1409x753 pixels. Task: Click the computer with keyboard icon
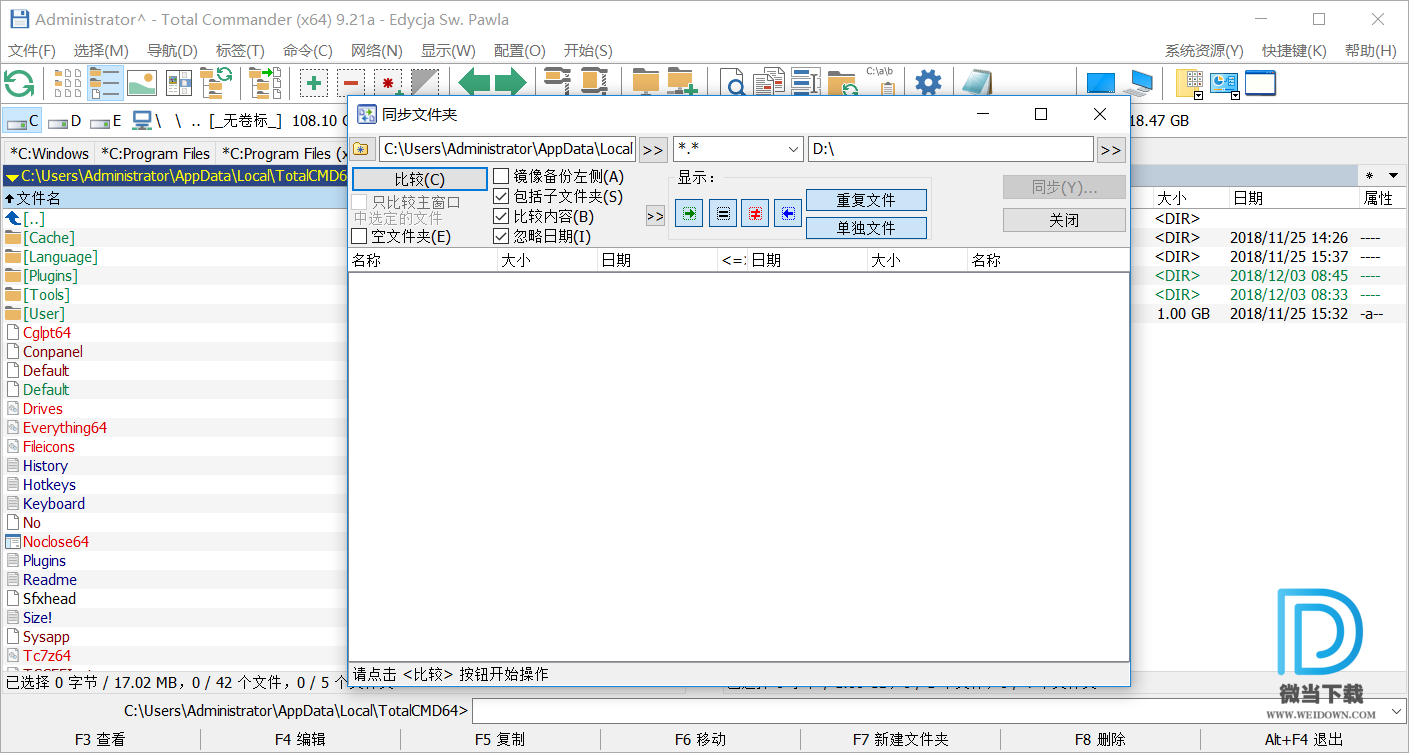click(x=1138, y=83)
